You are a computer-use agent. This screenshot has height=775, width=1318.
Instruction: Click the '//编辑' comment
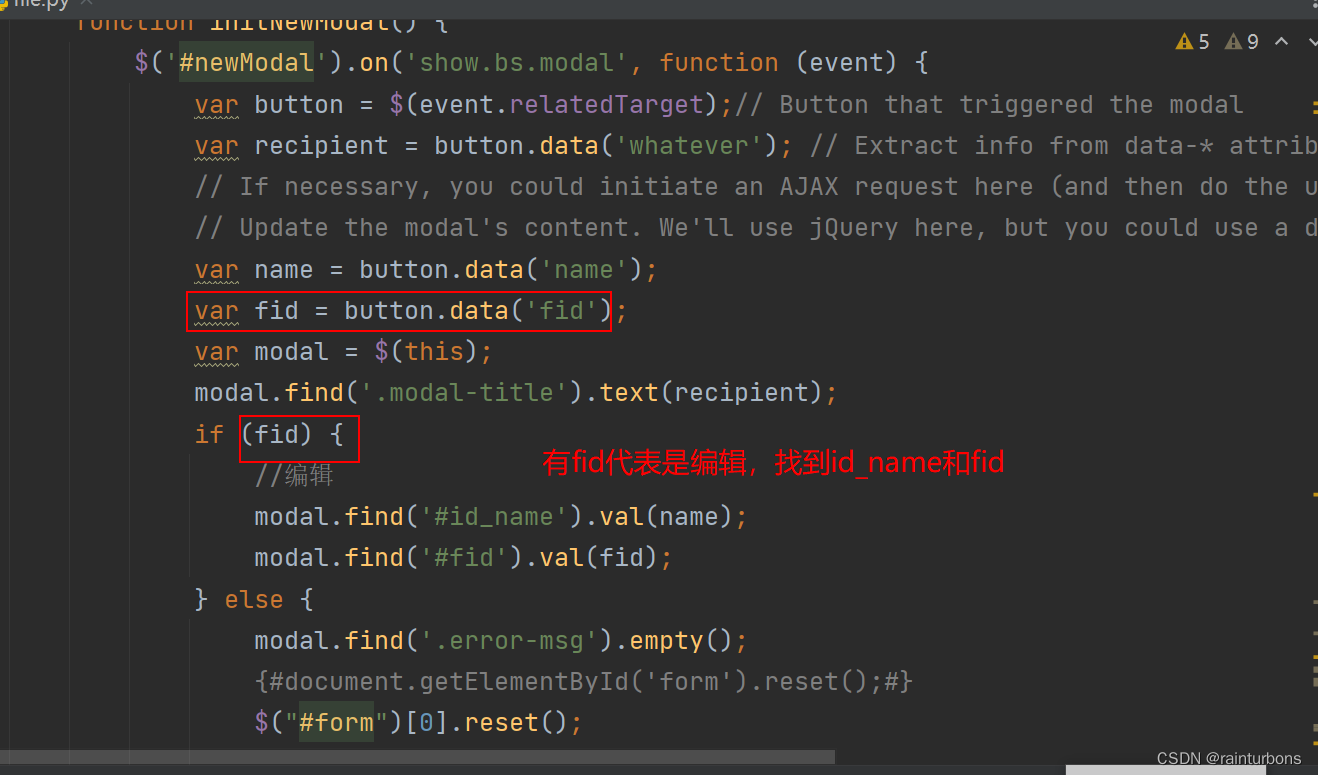coord(294,476)
